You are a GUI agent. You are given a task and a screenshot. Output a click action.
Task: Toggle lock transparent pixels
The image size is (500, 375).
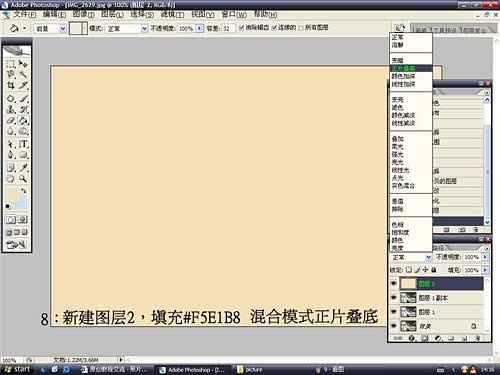pyautogui.click(x=409, y=270)
